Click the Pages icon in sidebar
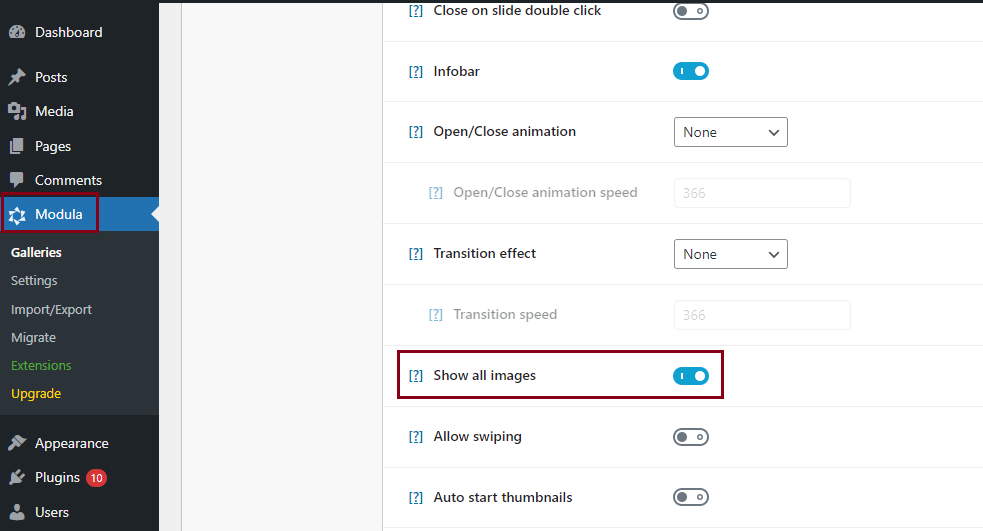Viewport: 983px width, 531px height. pyautogui.click(x=18, y=146)
